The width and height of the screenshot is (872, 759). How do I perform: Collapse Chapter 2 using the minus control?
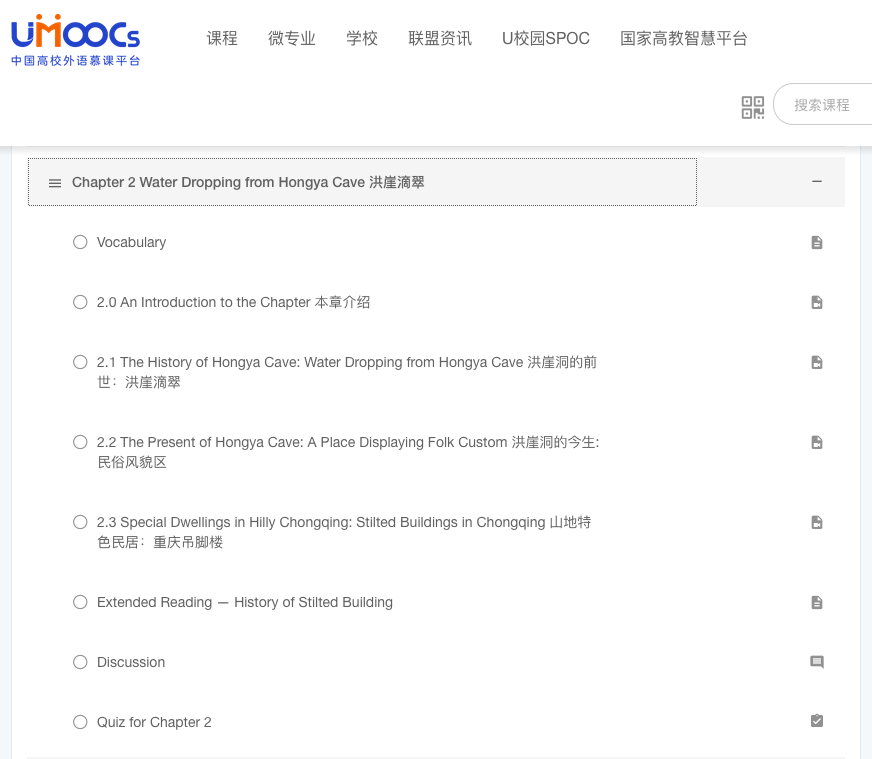(x=817, y=182)
